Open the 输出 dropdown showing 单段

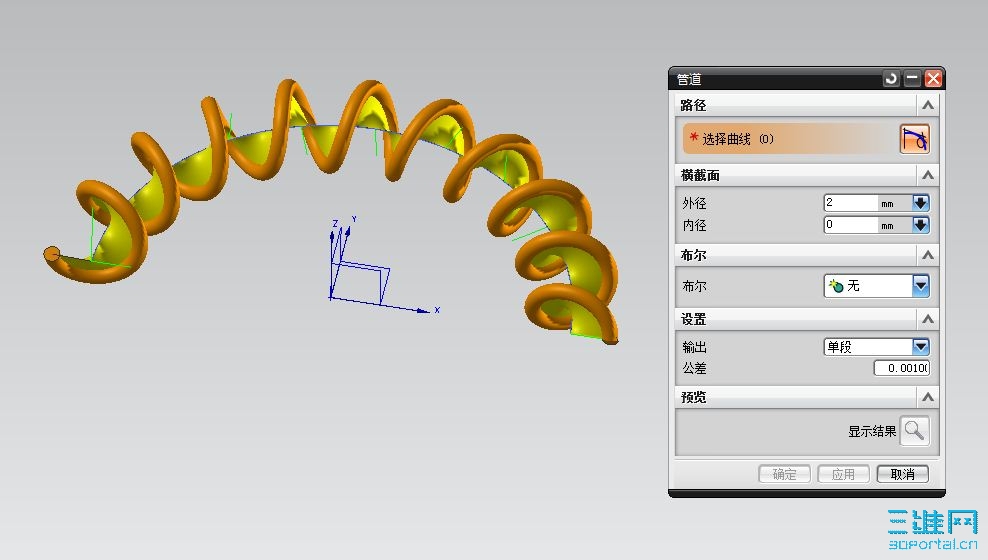click(876, 346)
